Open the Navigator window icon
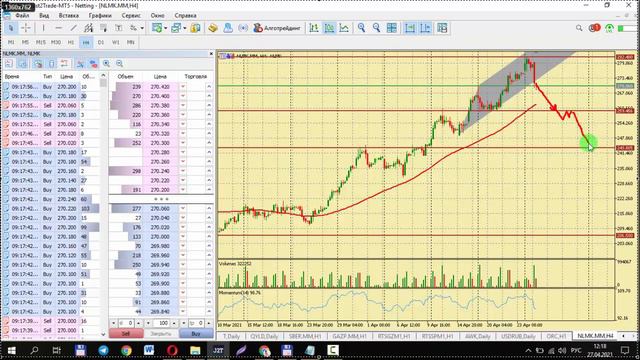Screen dimensions: 640x360 [x=213, y=28]
